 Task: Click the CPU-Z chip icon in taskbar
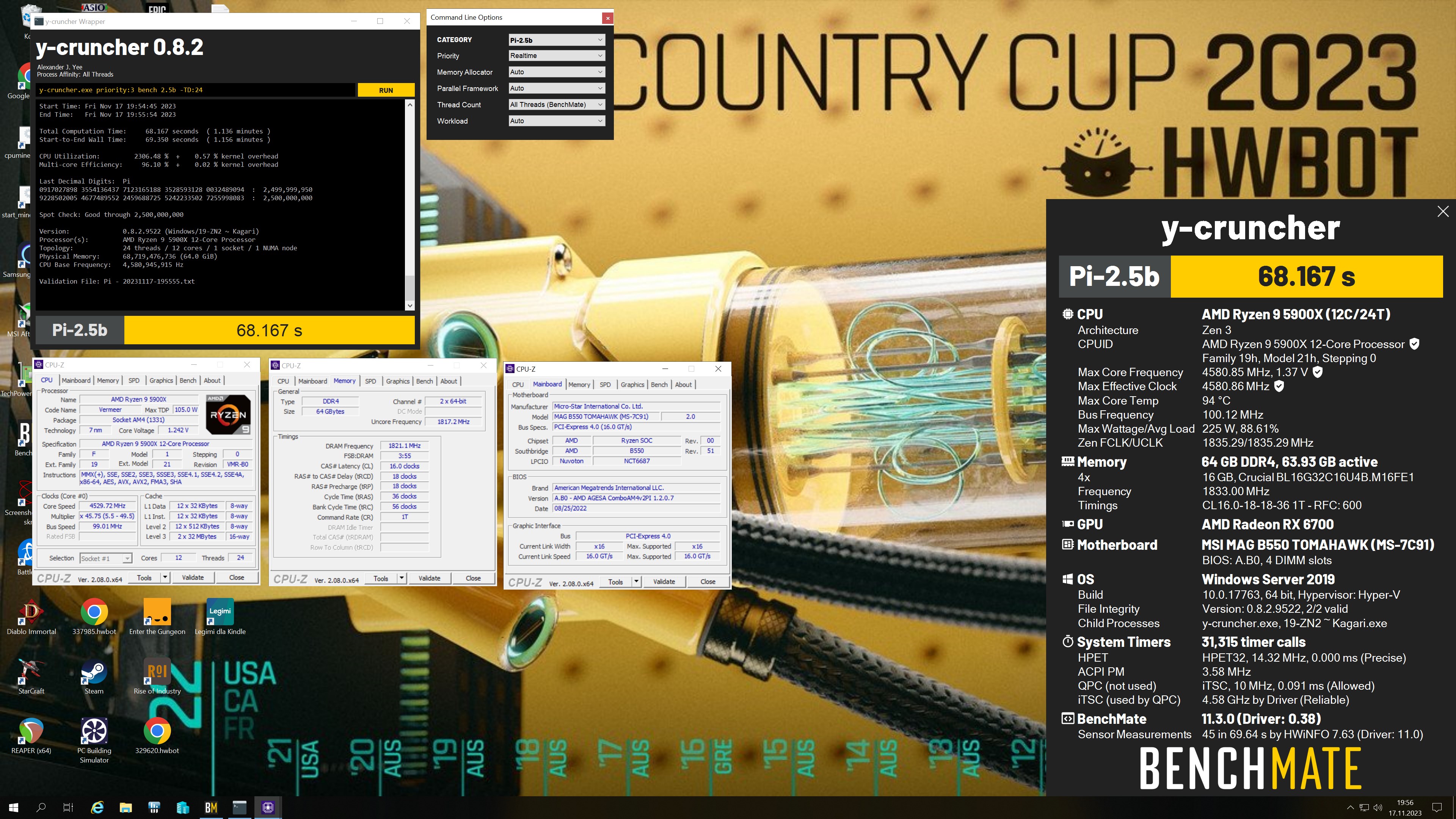coord(268,807)
